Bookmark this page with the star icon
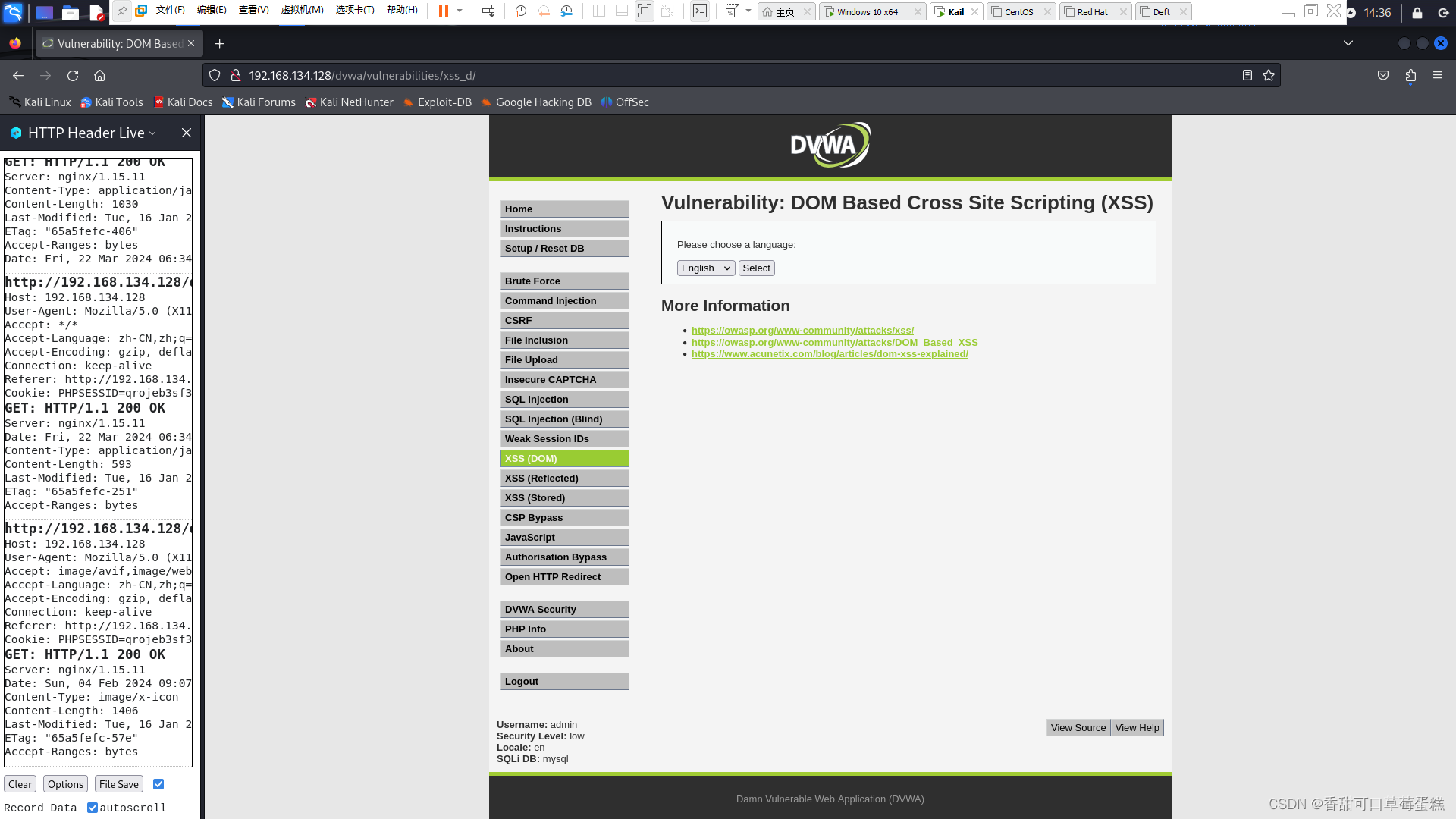The width and height of the screenshot is (1456, 819). point(1269,75)
